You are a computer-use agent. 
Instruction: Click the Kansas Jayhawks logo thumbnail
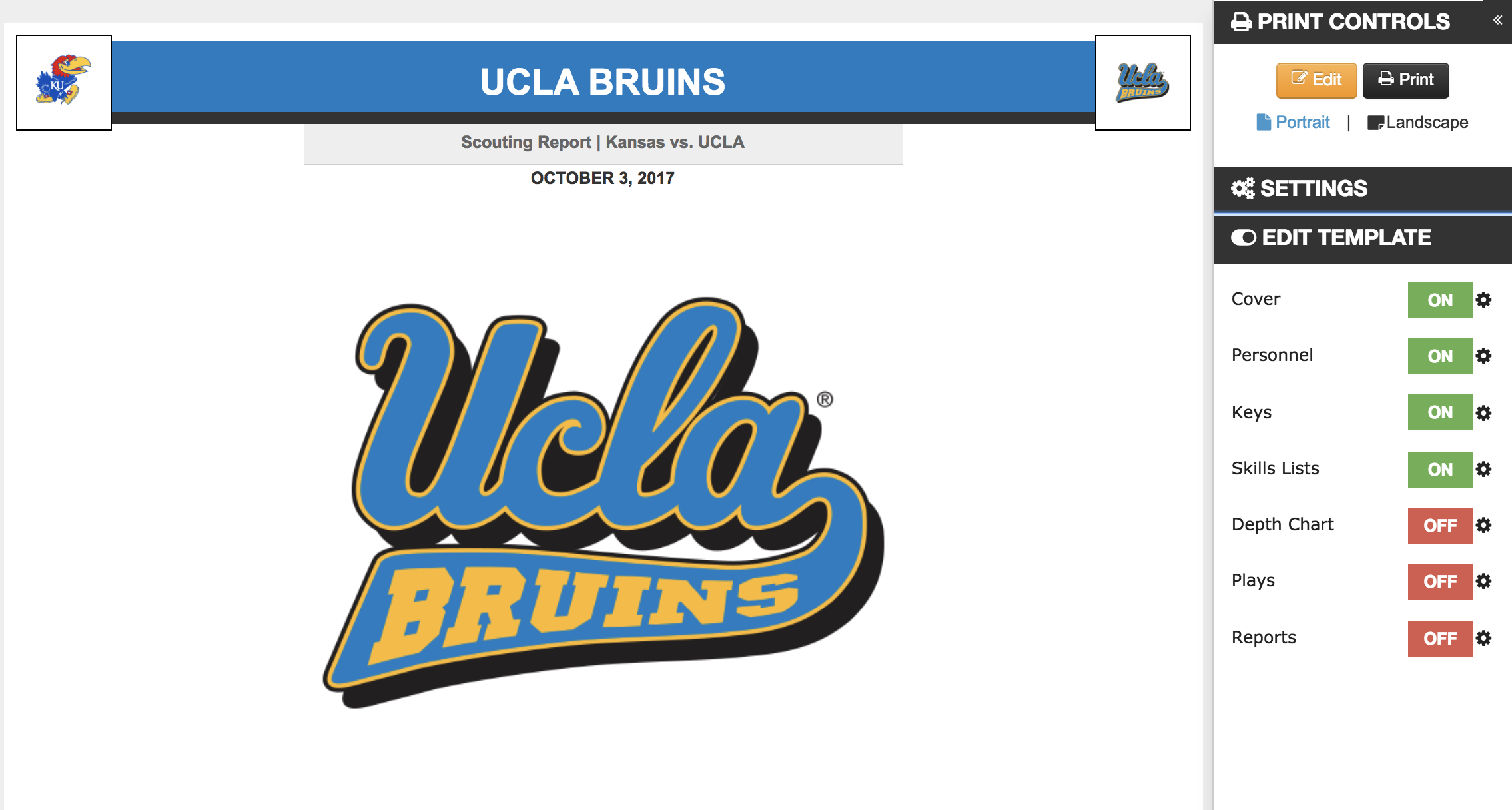pos(64,83)
